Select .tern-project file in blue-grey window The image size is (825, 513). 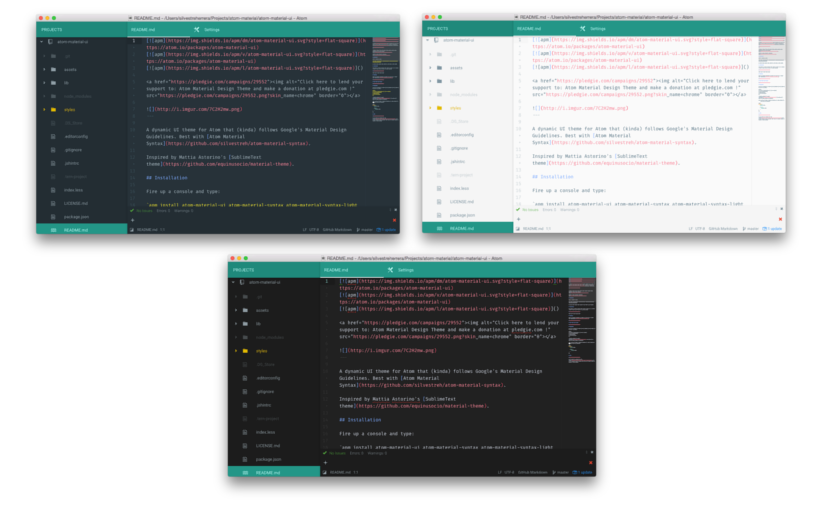coord(76,176)
